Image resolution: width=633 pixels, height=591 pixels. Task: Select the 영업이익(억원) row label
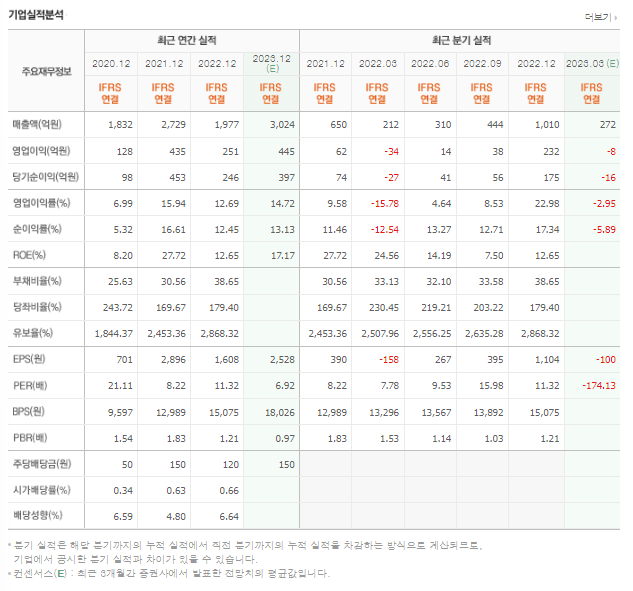tap(41, 151)
